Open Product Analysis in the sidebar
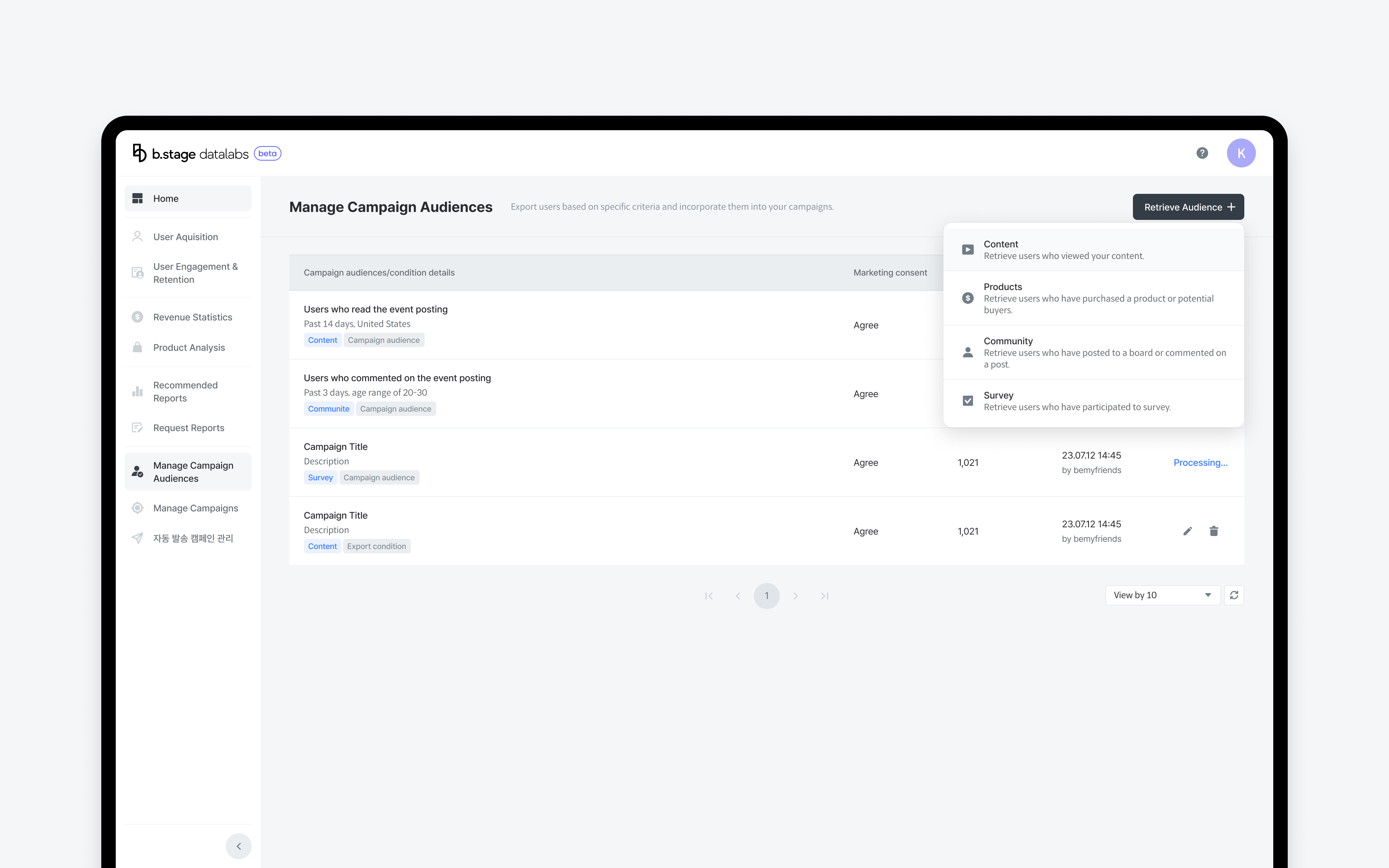 click(188, 347)
